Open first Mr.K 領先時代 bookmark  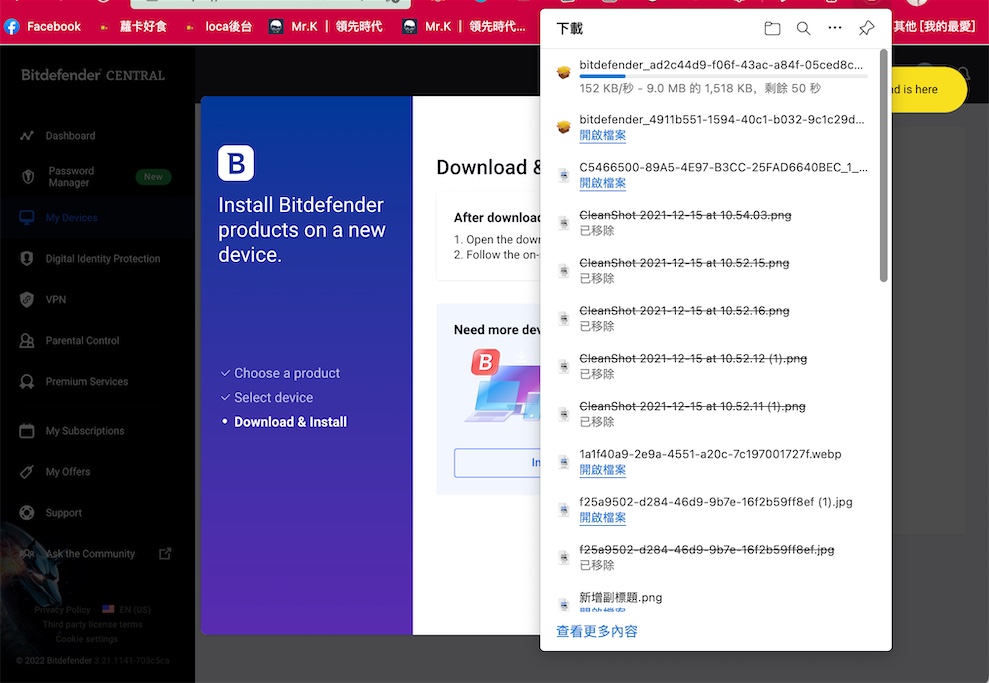[x=325, y=26]
